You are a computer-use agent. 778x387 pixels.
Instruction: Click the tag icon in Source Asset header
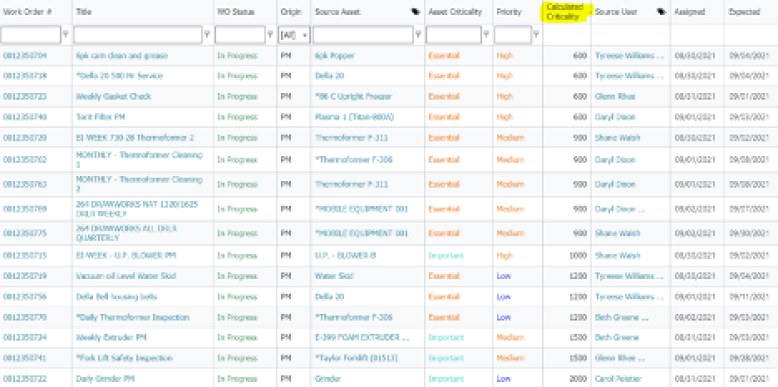(416, 12)
